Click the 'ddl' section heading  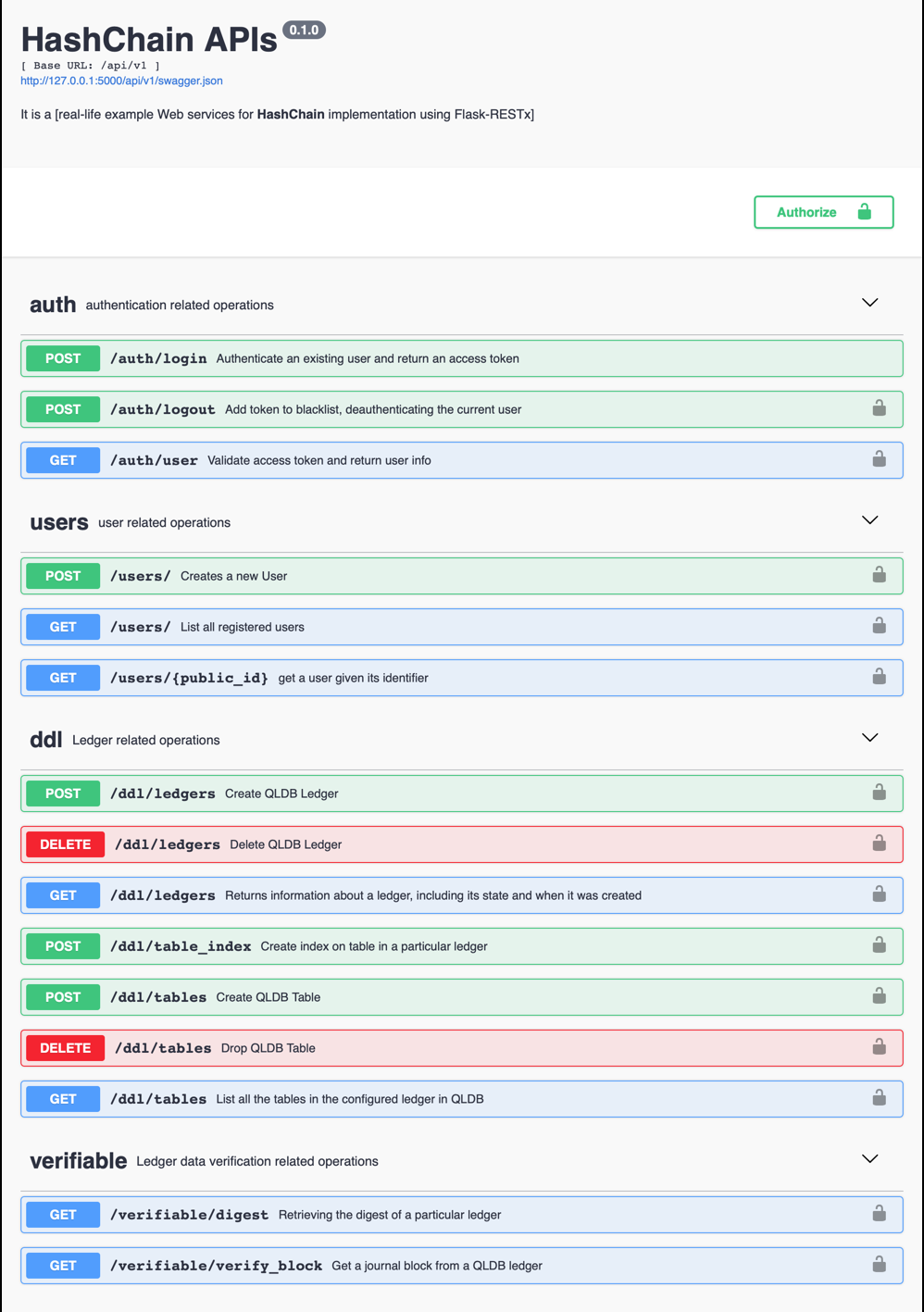click(46, 740)
